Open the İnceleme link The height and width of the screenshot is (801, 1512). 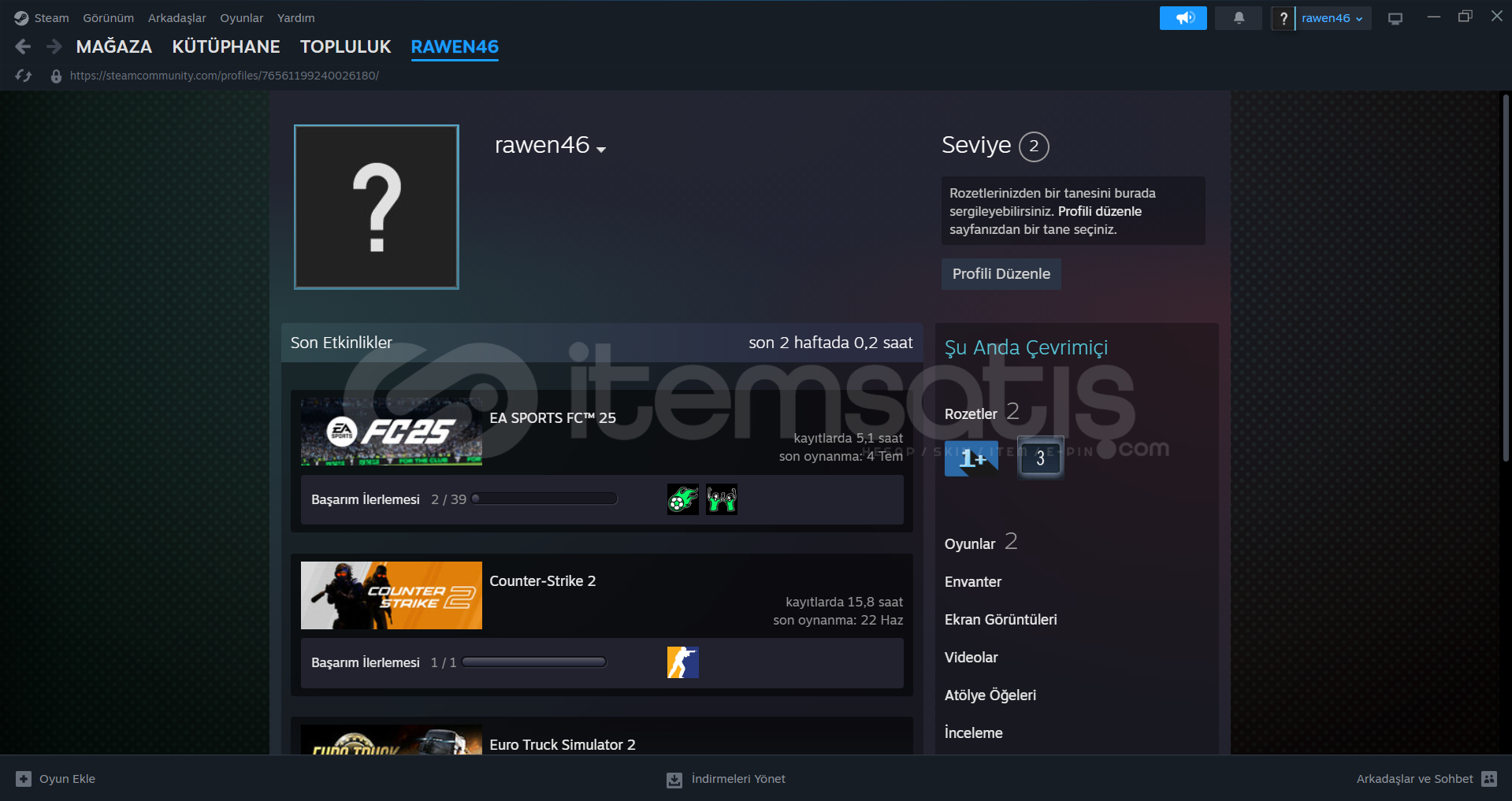(x=974, y=733)
